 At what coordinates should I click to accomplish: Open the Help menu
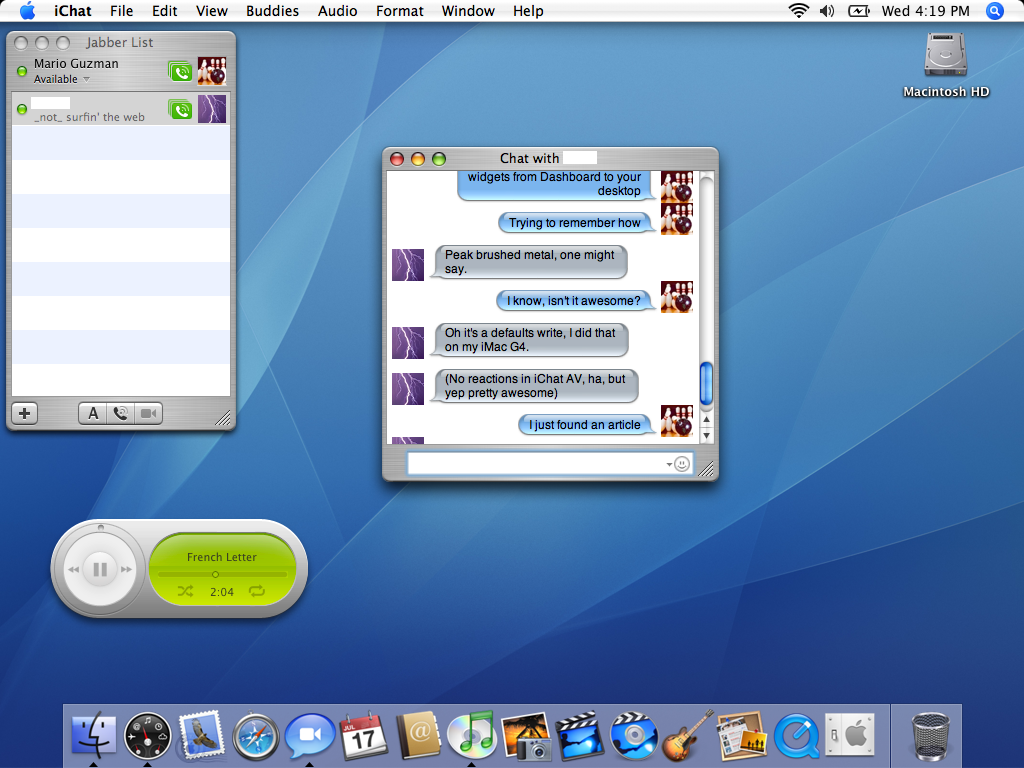528,11
